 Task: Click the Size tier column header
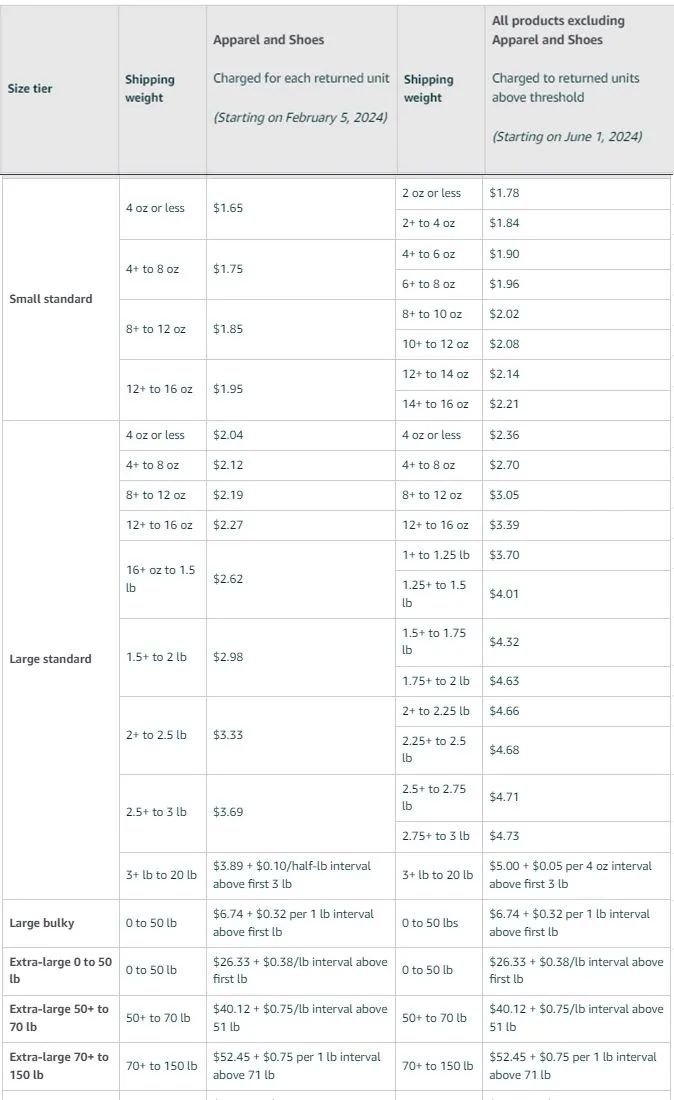tap(30, 88)
